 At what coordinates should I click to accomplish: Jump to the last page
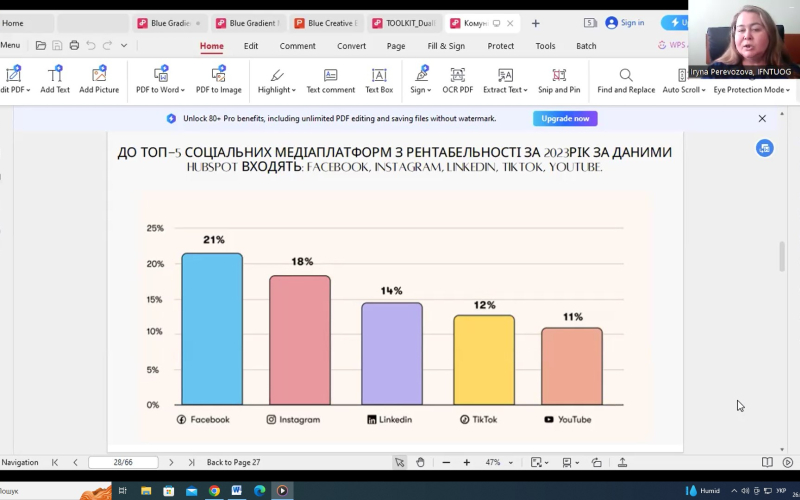191,462
